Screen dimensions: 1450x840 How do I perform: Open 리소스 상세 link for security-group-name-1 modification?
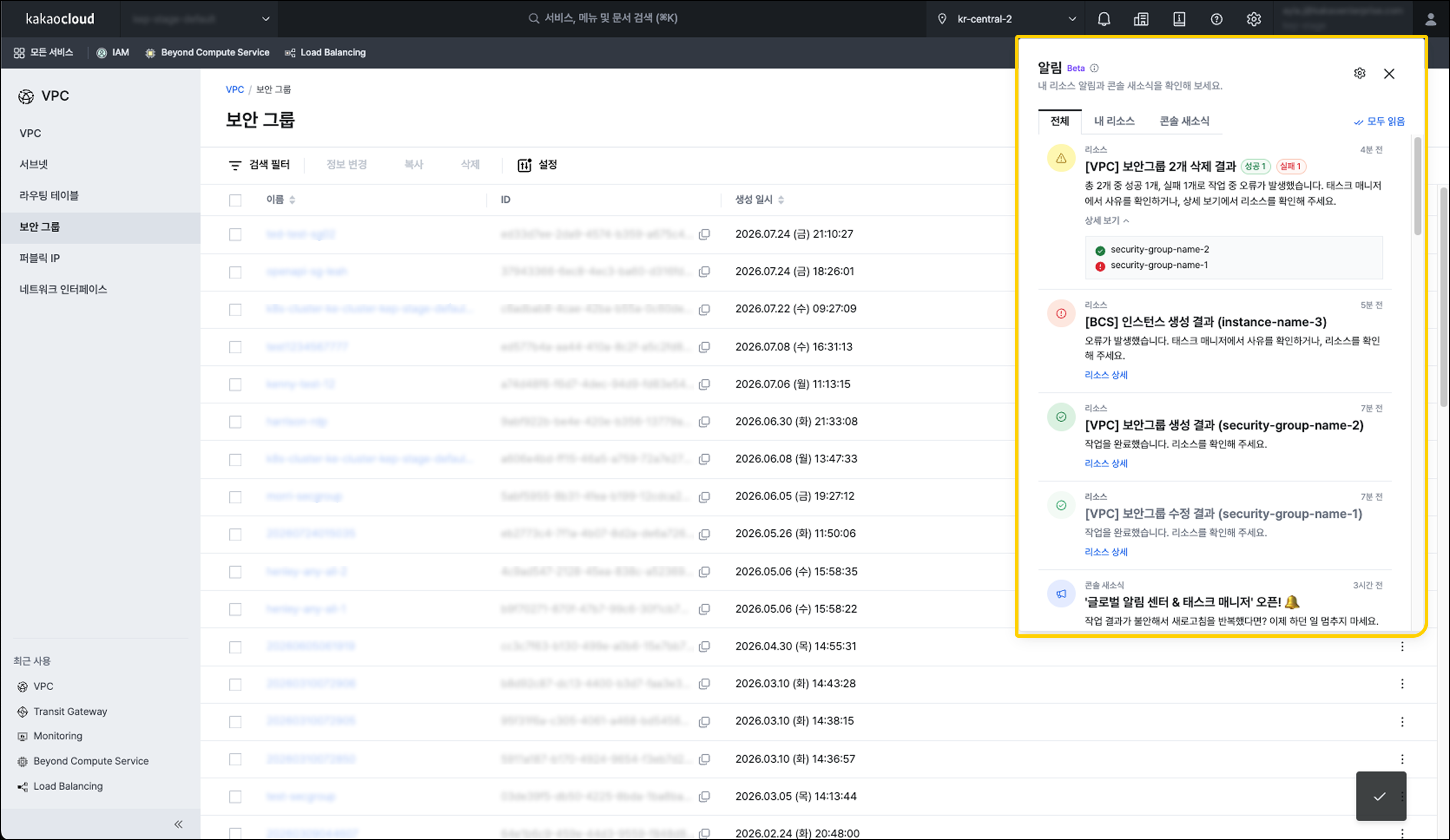tap(1106, 552)
